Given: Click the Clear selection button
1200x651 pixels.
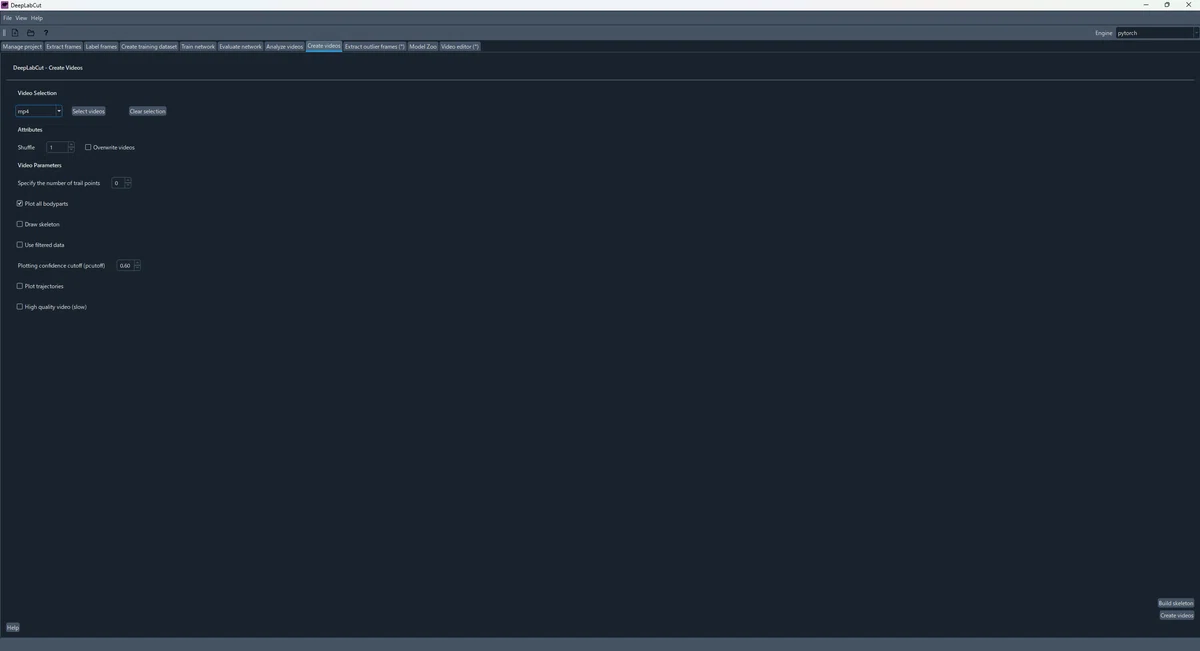Looking at the screenshot, I should point(148,111).
